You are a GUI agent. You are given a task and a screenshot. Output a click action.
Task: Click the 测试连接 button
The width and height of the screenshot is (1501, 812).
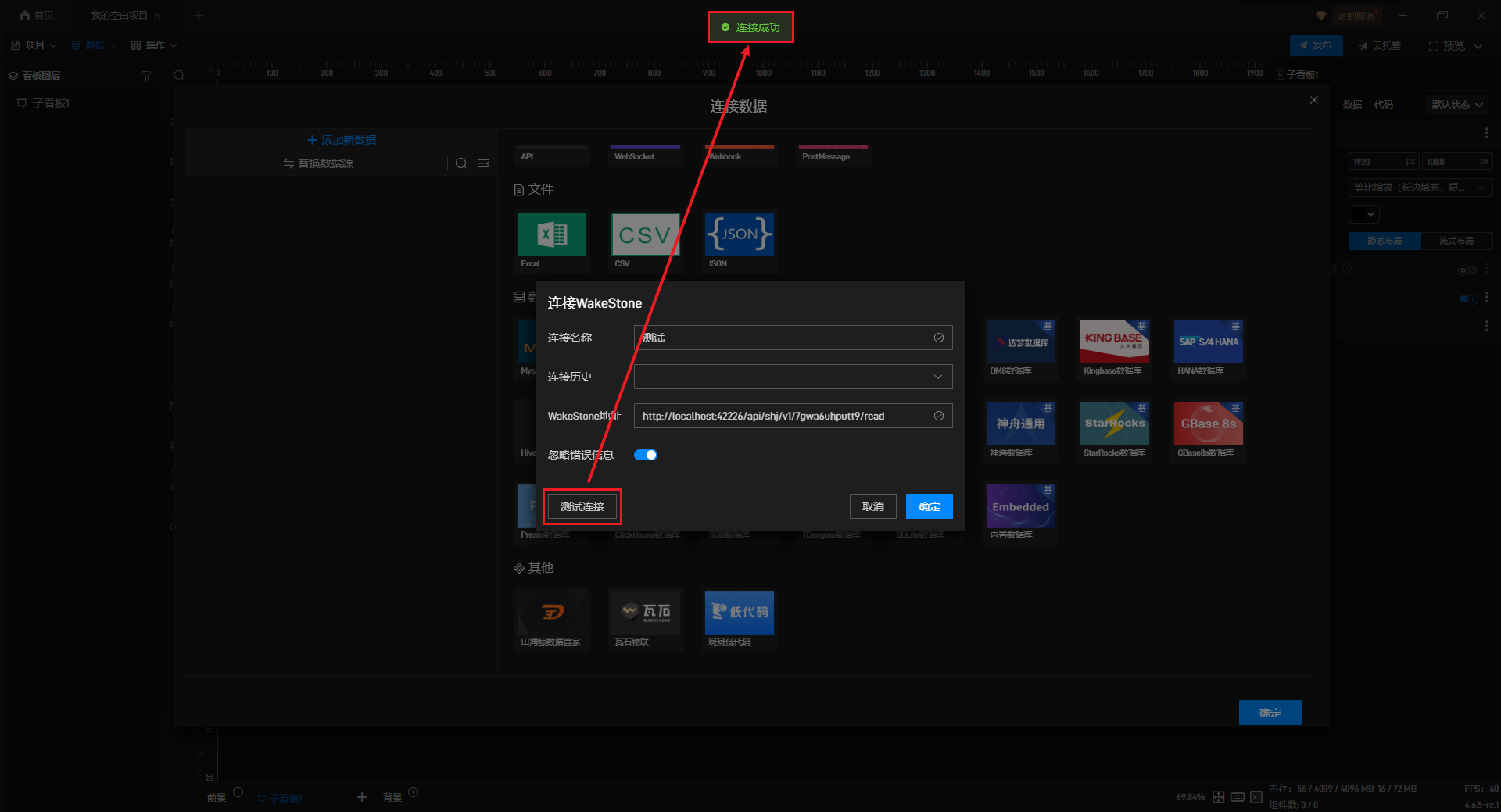(x=582, y=506)
